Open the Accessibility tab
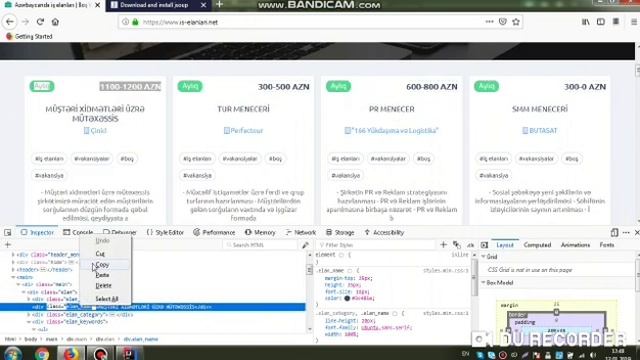Image resolution: width=640 pixels, height=360 pixels. (384, 232)
